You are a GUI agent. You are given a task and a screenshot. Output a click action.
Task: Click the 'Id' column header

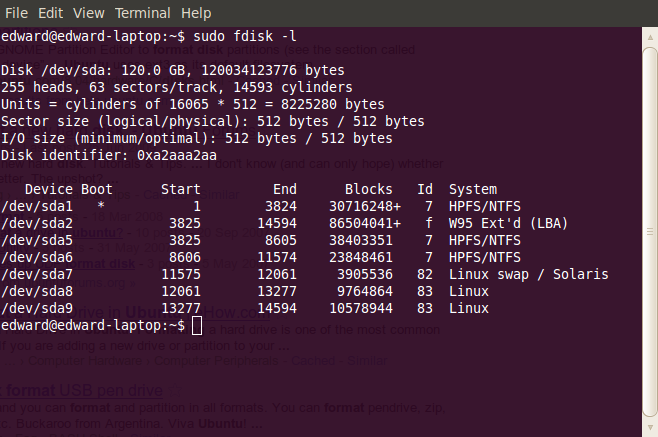click(x=425, y=189)
